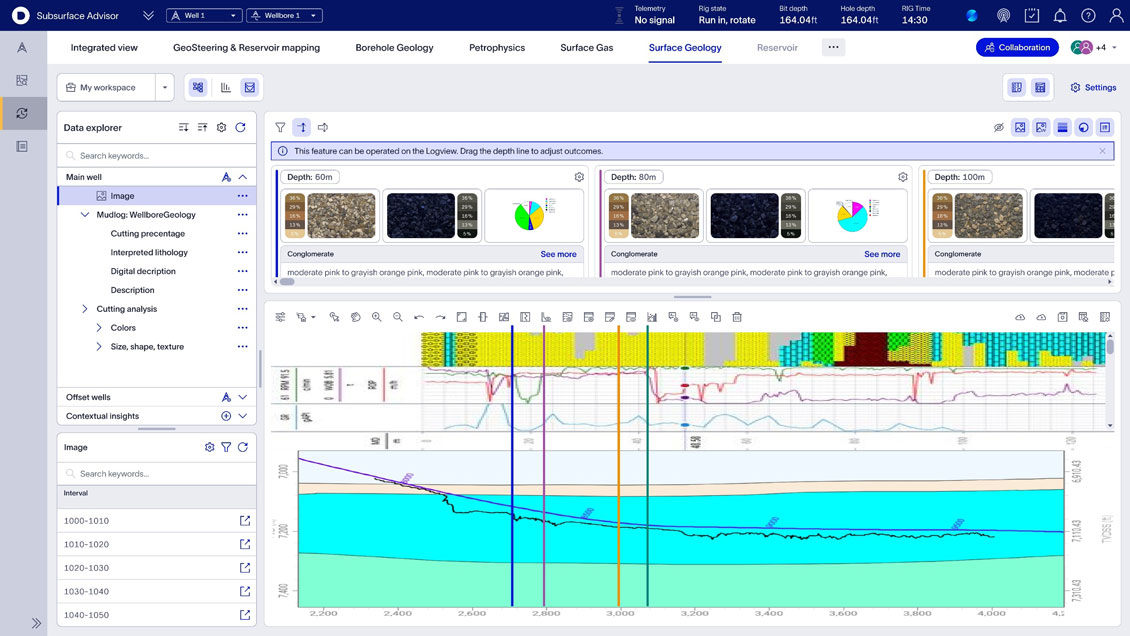The width and height of the screenshot is (1130, 636).
Task: Switch to the Petrophysics tab
Action: click(497, 47)
